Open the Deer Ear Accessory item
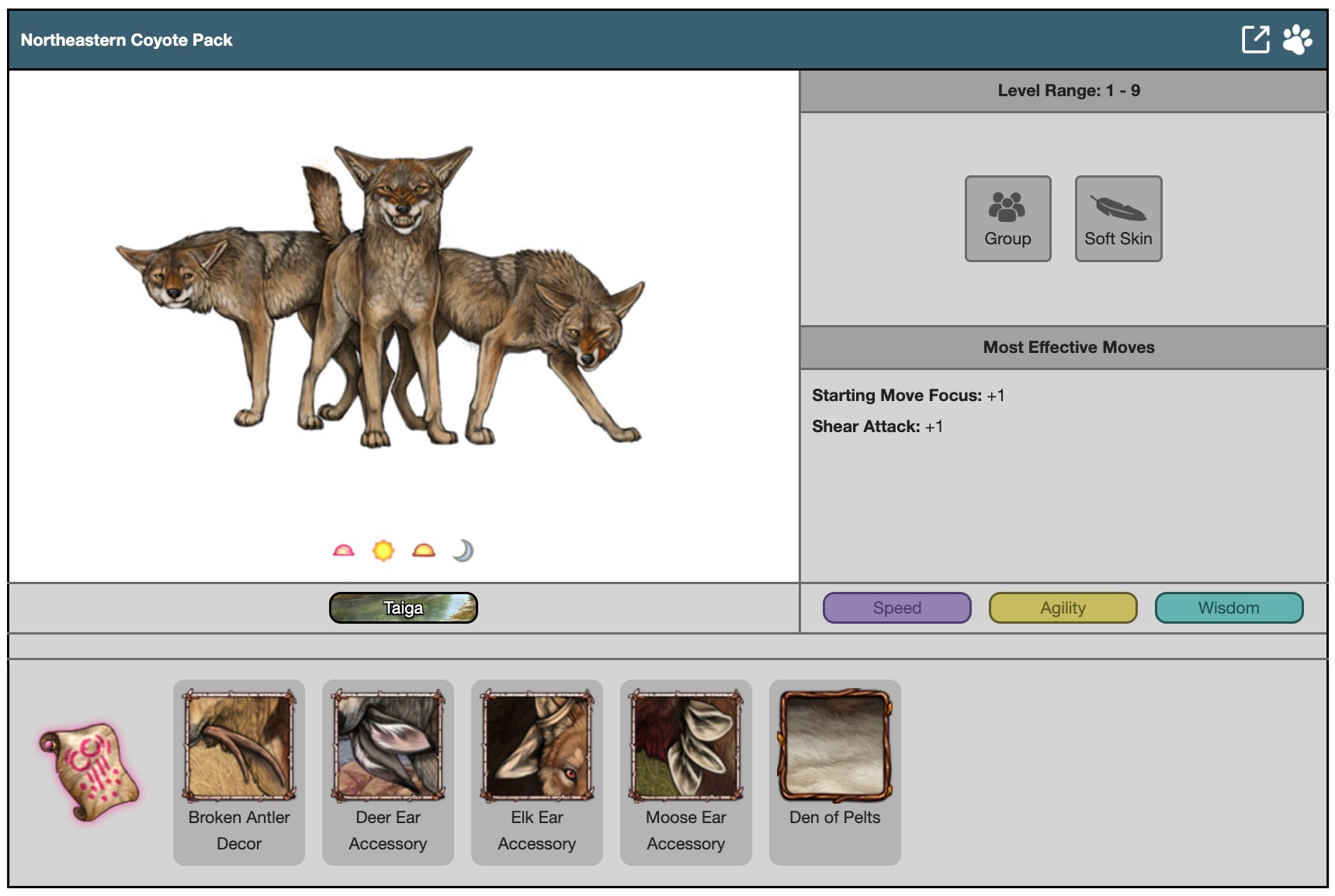Viewport: 1335px width, 896px height. (x=388, y=772)
